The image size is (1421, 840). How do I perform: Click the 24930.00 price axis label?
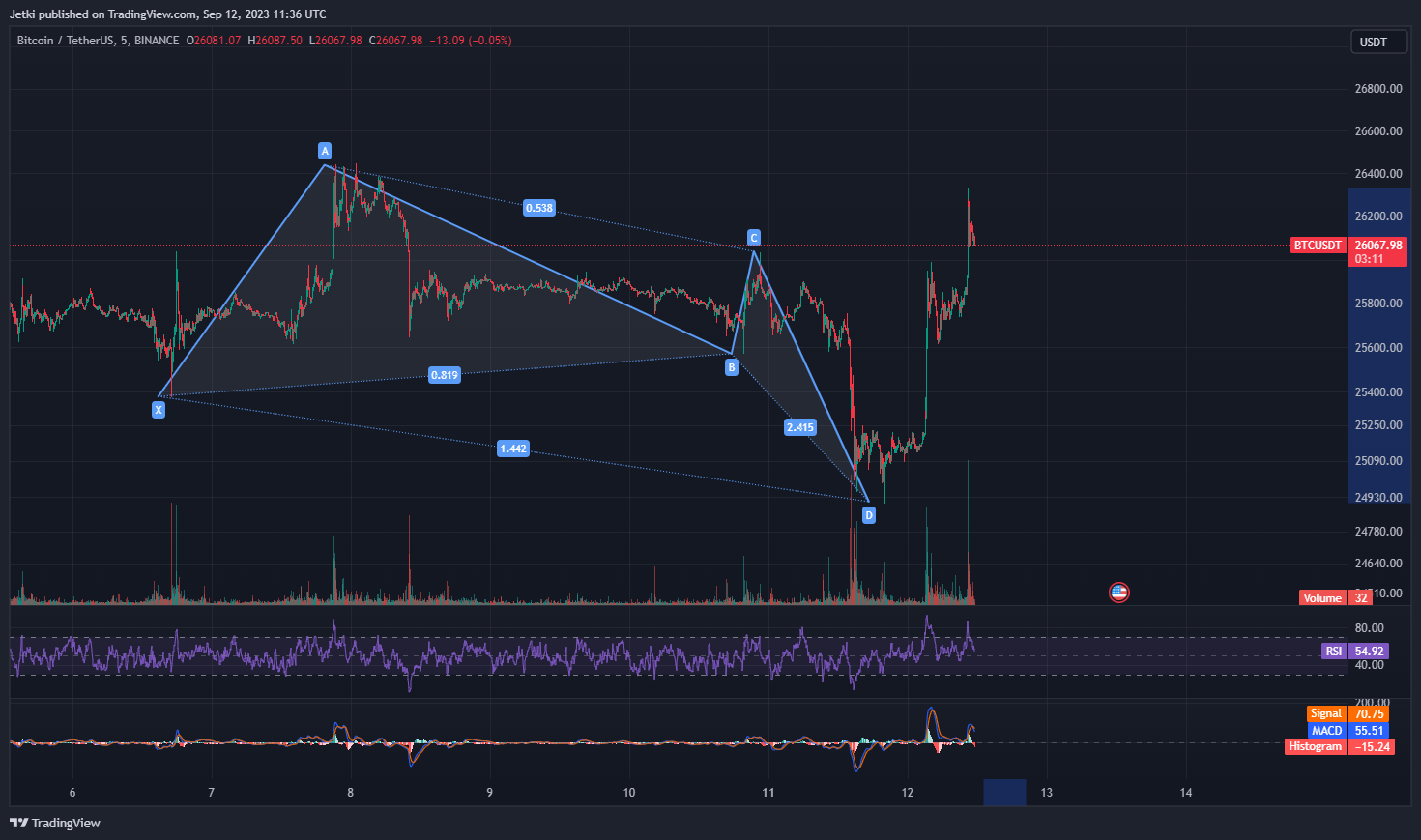(1378, 498)
